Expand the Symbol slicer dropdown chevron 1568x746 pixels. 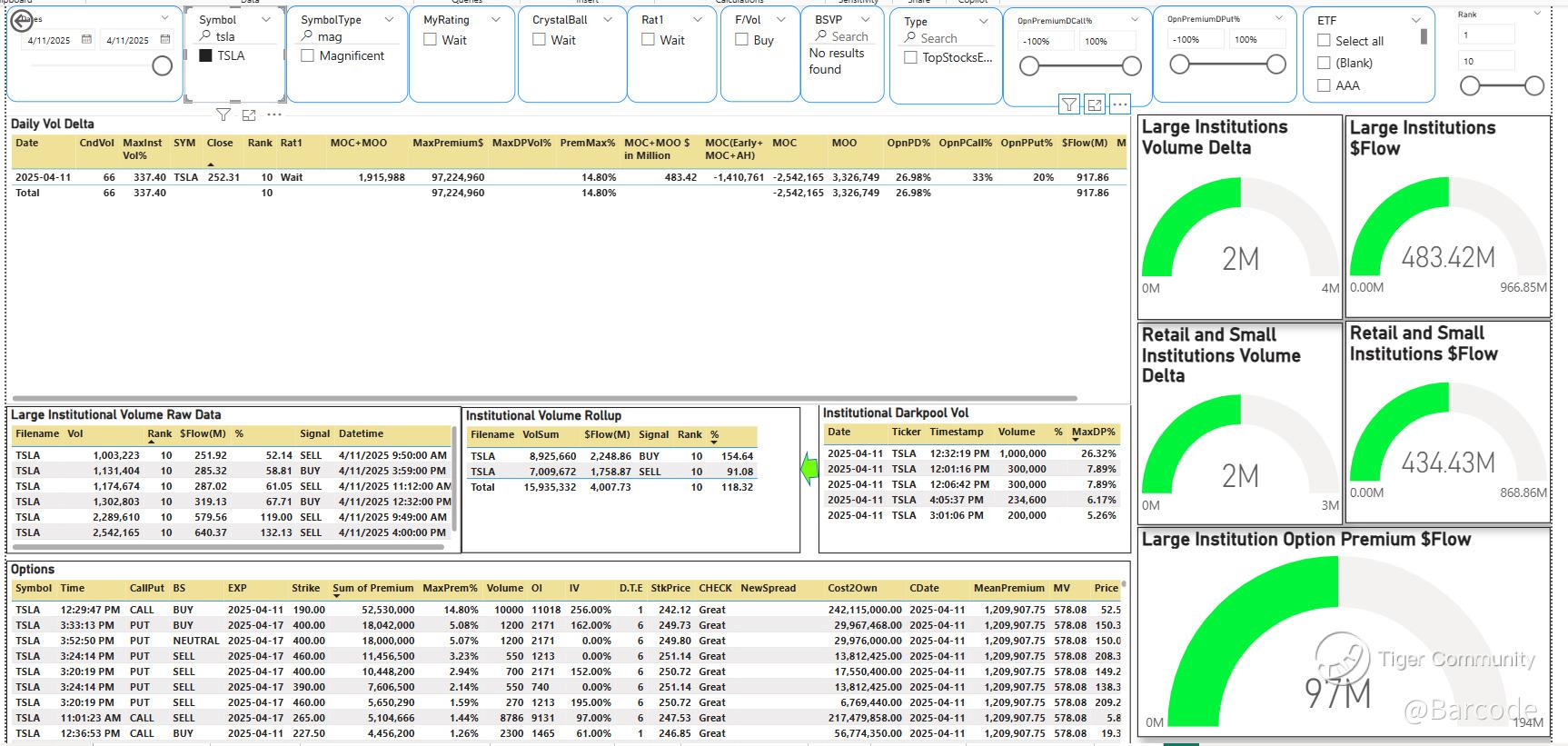[266, 19]
